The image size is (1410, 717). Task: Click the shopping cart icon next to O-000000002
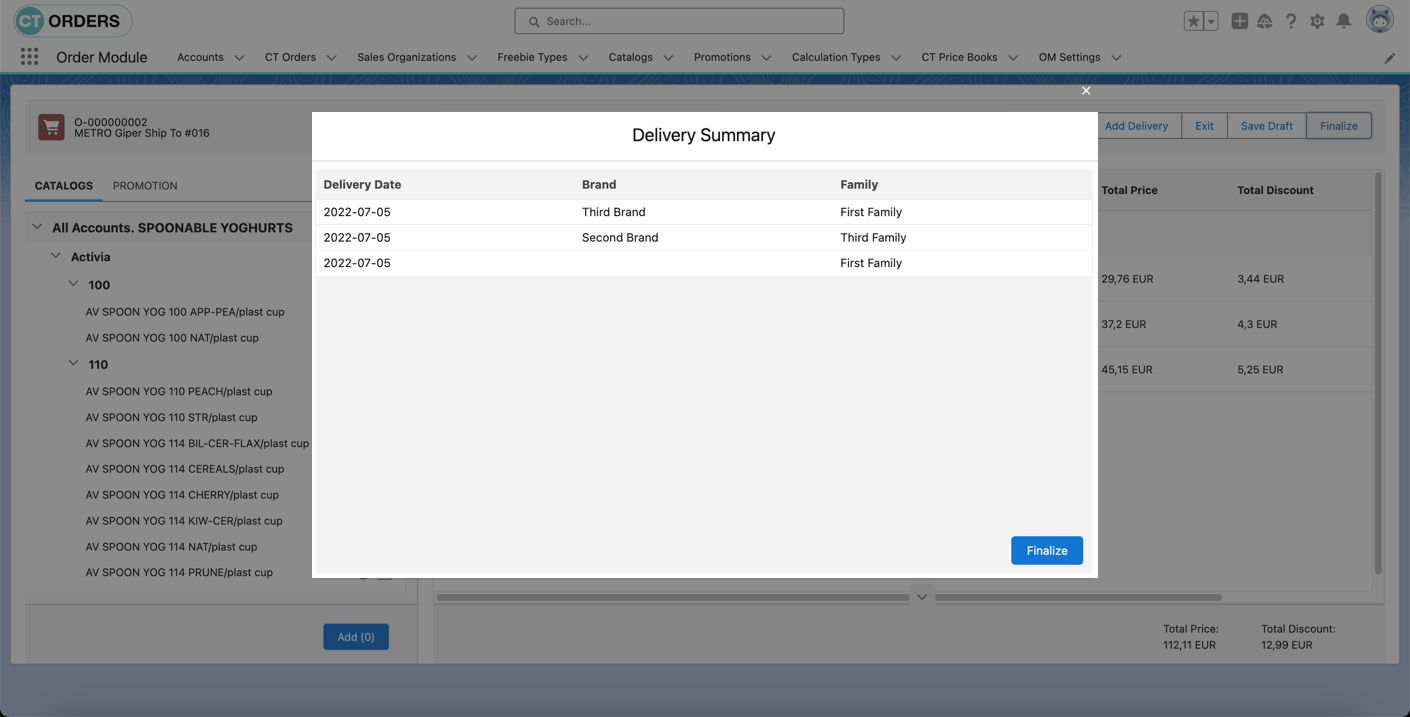click(50, 125)
